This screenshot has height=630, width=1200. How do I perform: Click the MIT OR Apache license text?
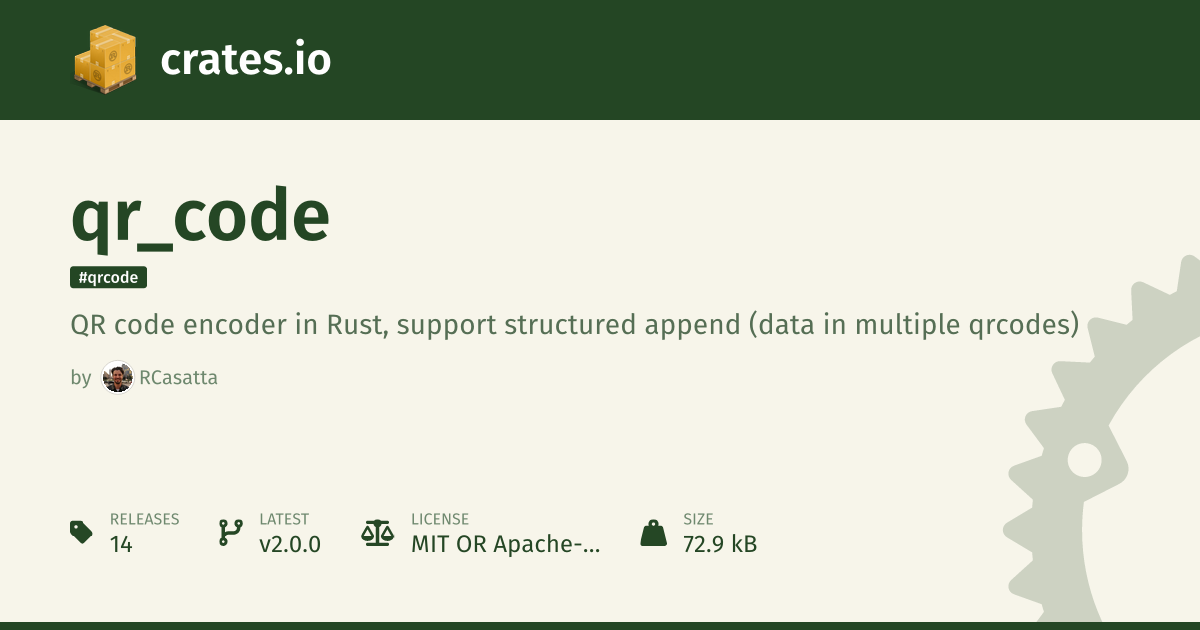506,545
